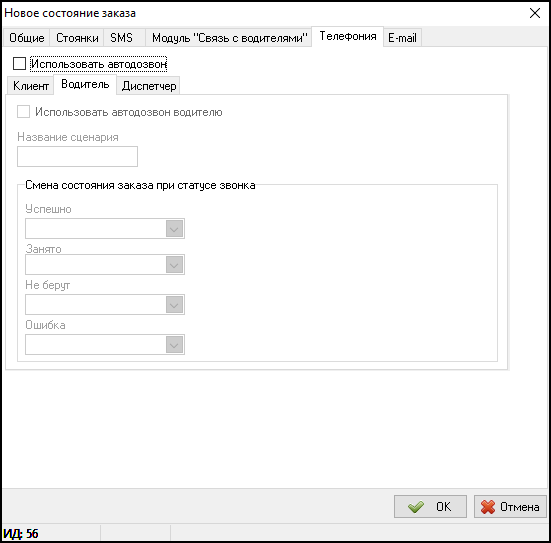The image size is (551, 543).
Task: Toggle Использовать автодозвон водителю checkbox
Action: [x=24, y=112]
